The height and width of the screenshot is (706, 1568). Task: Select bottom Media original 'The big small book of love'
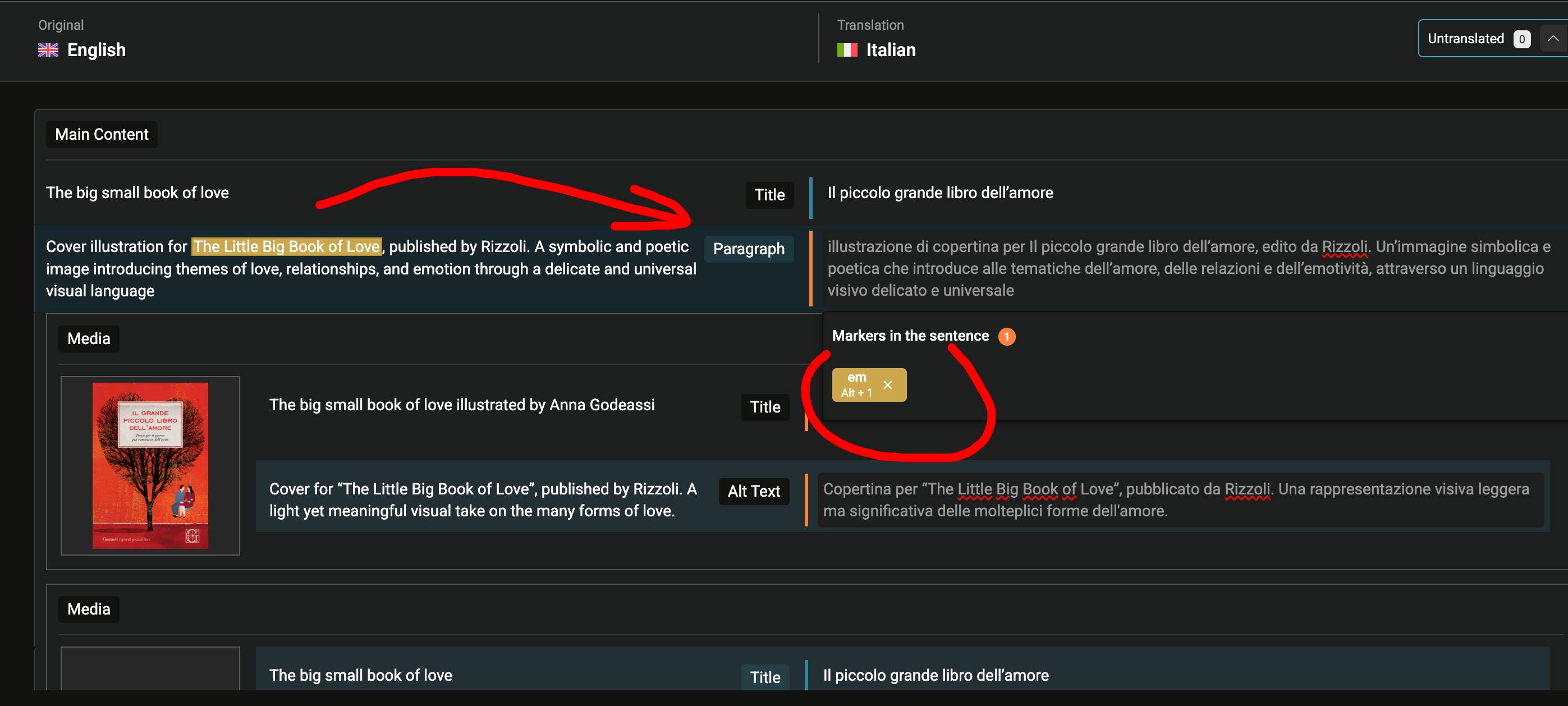[x=361, y=675]
